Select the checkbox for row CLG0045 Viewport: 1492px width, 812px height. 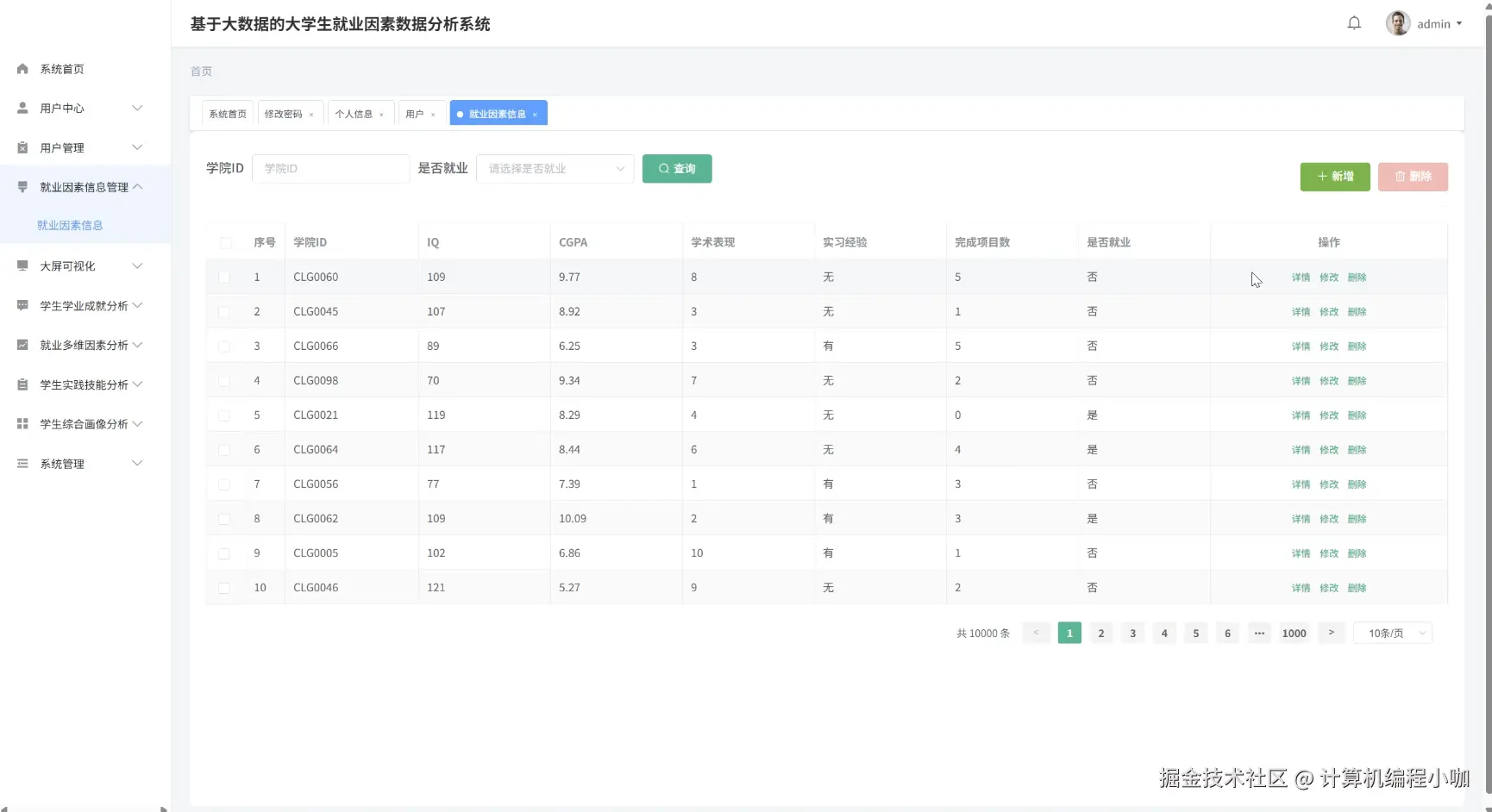224,312
